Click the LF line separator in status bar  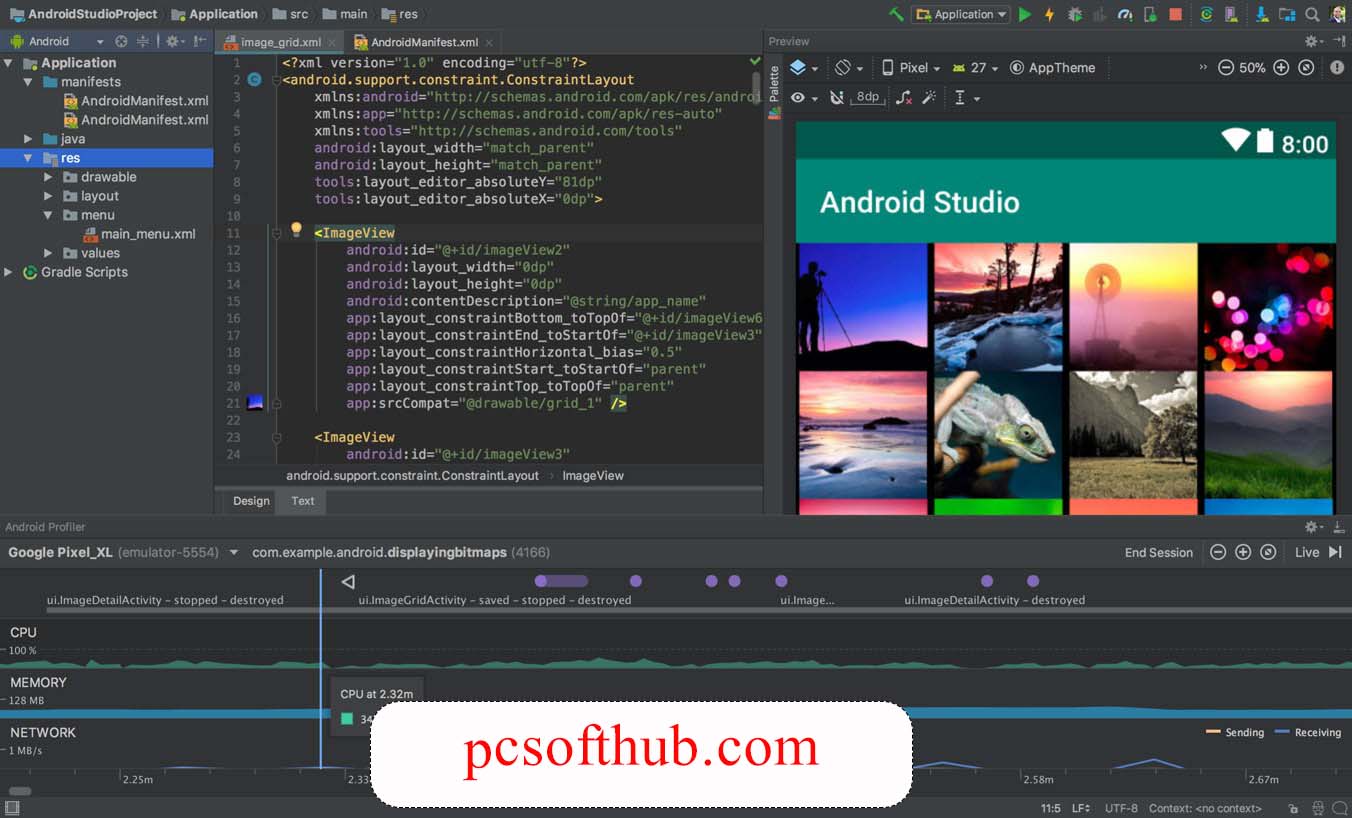(x=1081, y=808)
